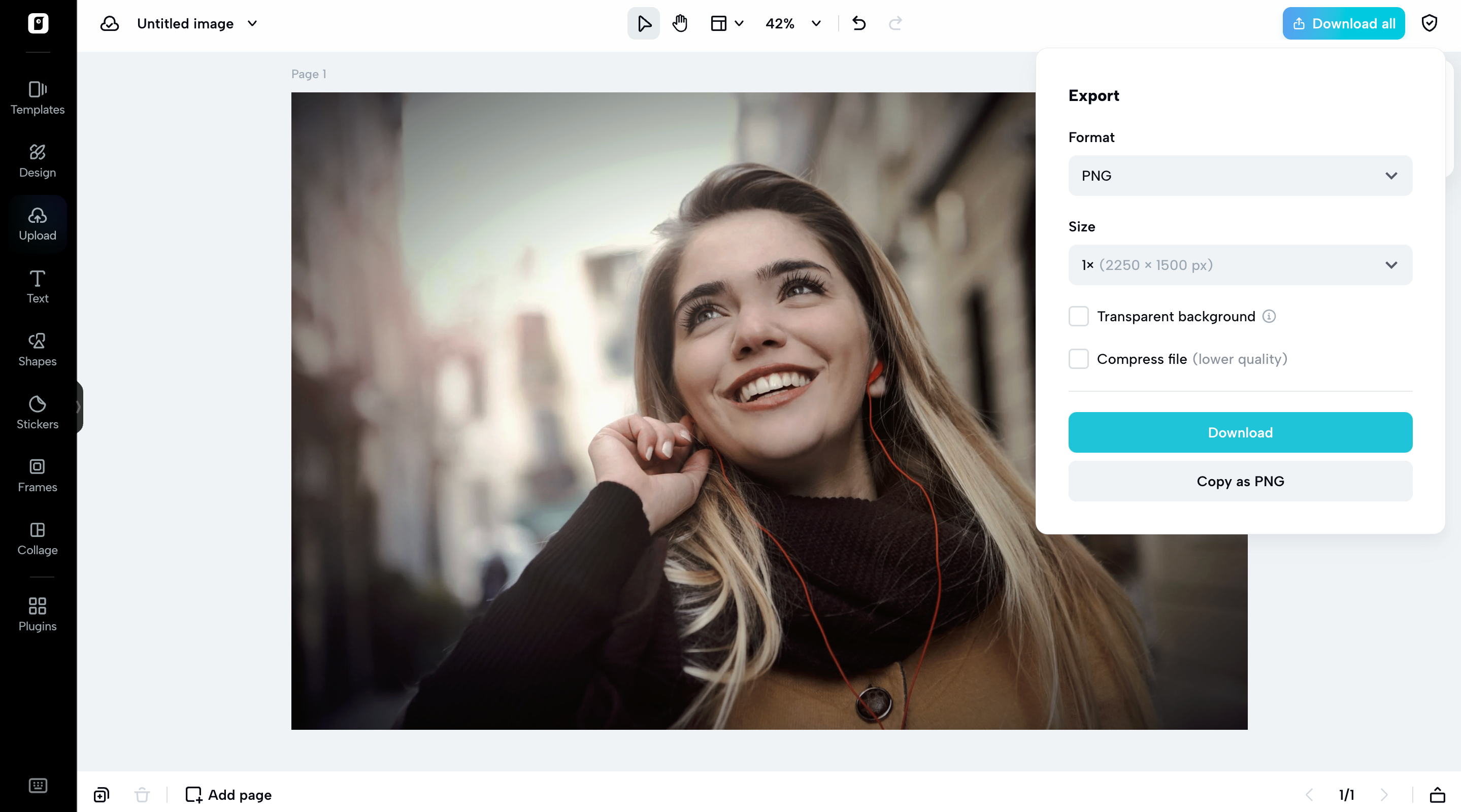Collapse the sidebar with the chevron handle
This screenshot has width=1461, height=812.
pyautogui.click(x=79, y=406)
